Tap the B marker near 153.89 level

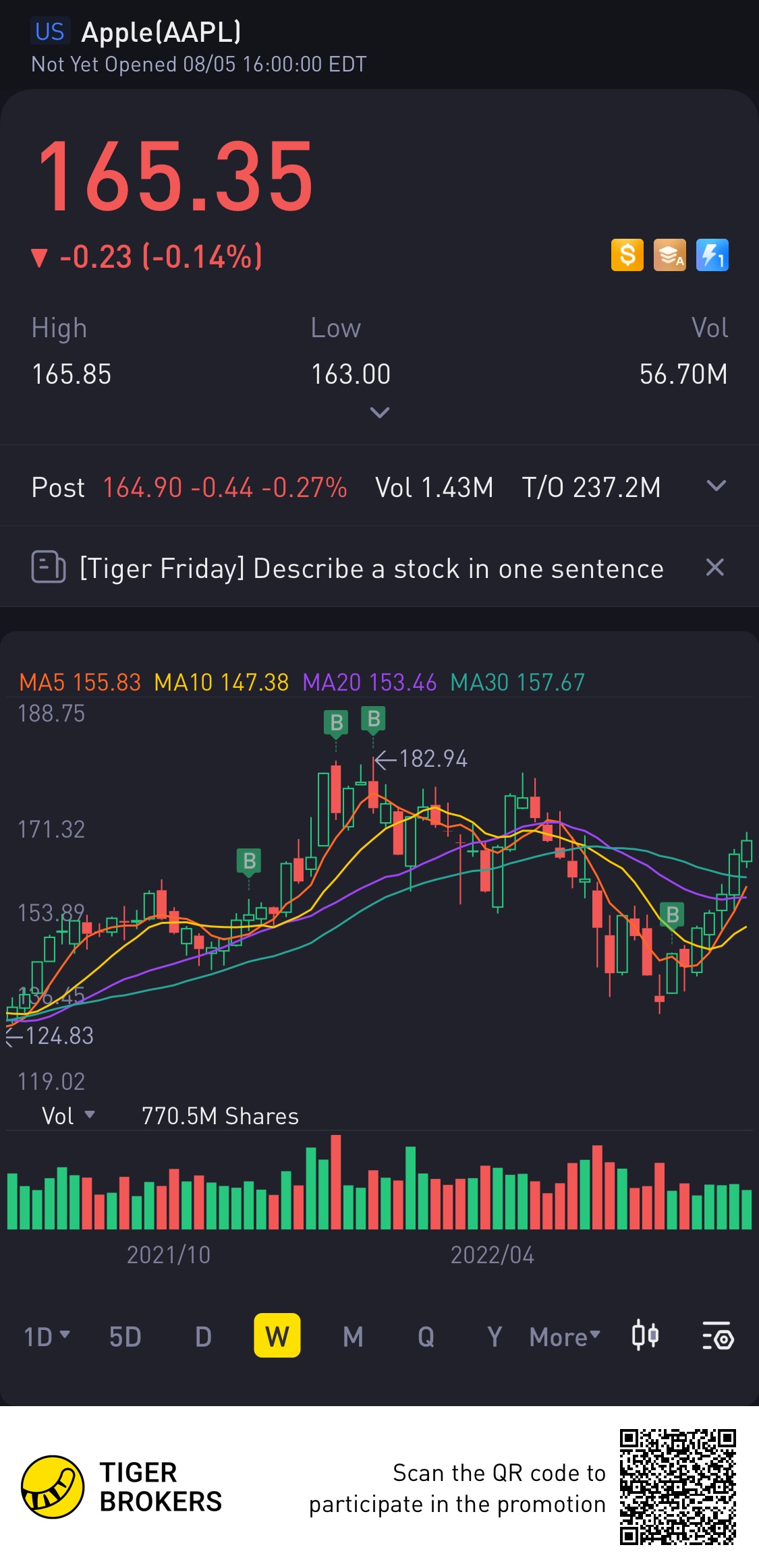coord(249,862)
